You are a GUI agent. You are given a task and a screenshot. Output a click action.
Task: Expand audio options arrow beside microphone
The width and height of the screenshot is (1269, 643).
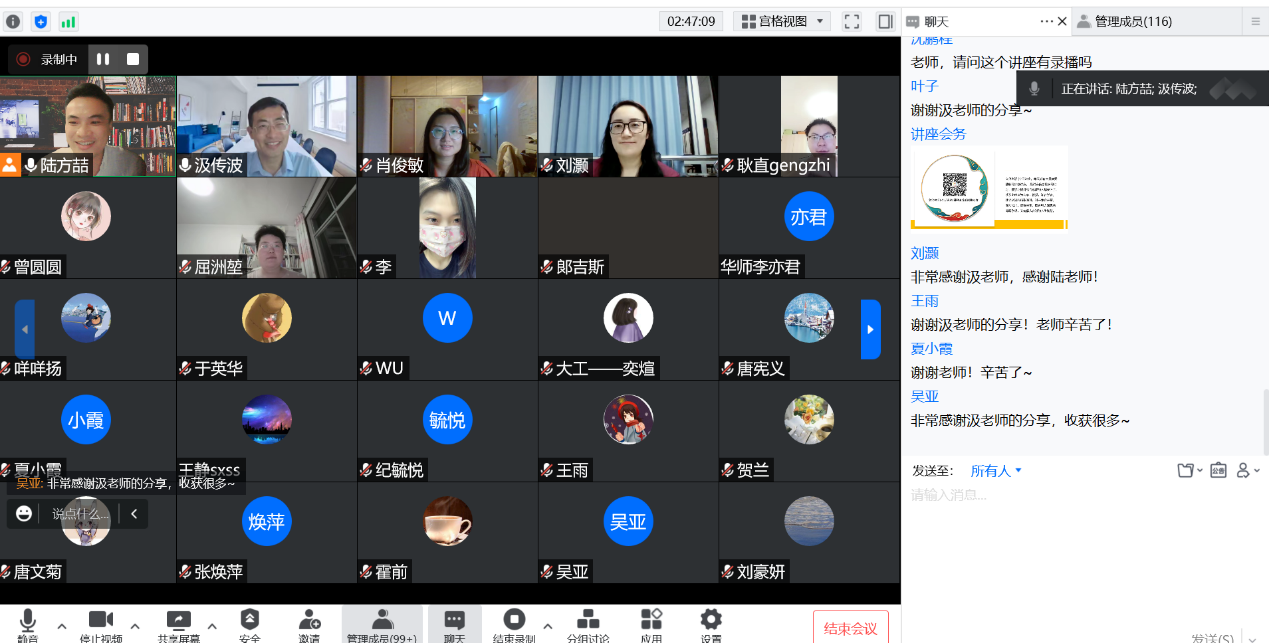(x=62, y=626)
